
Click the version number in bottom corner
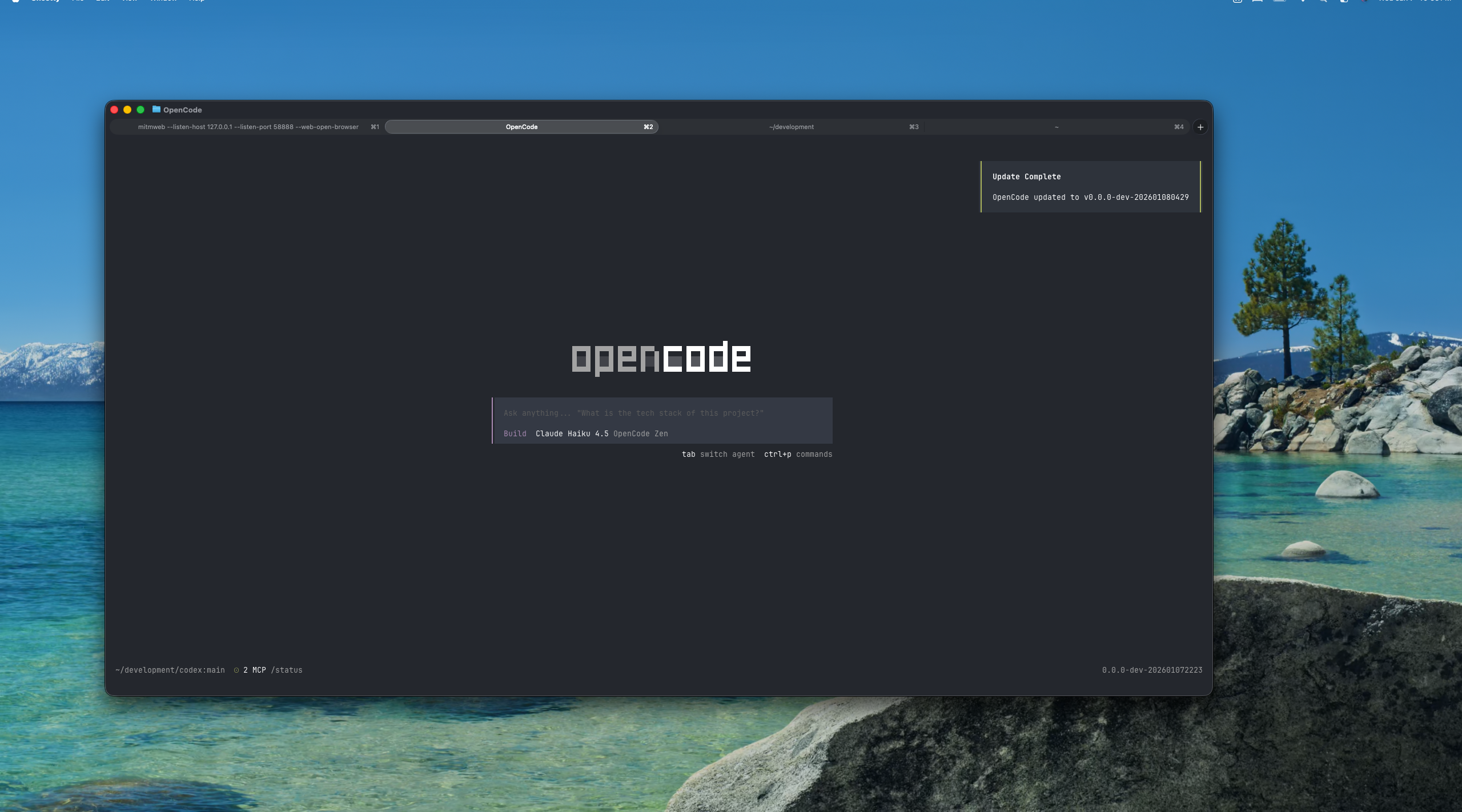(x=1151, y=670)
